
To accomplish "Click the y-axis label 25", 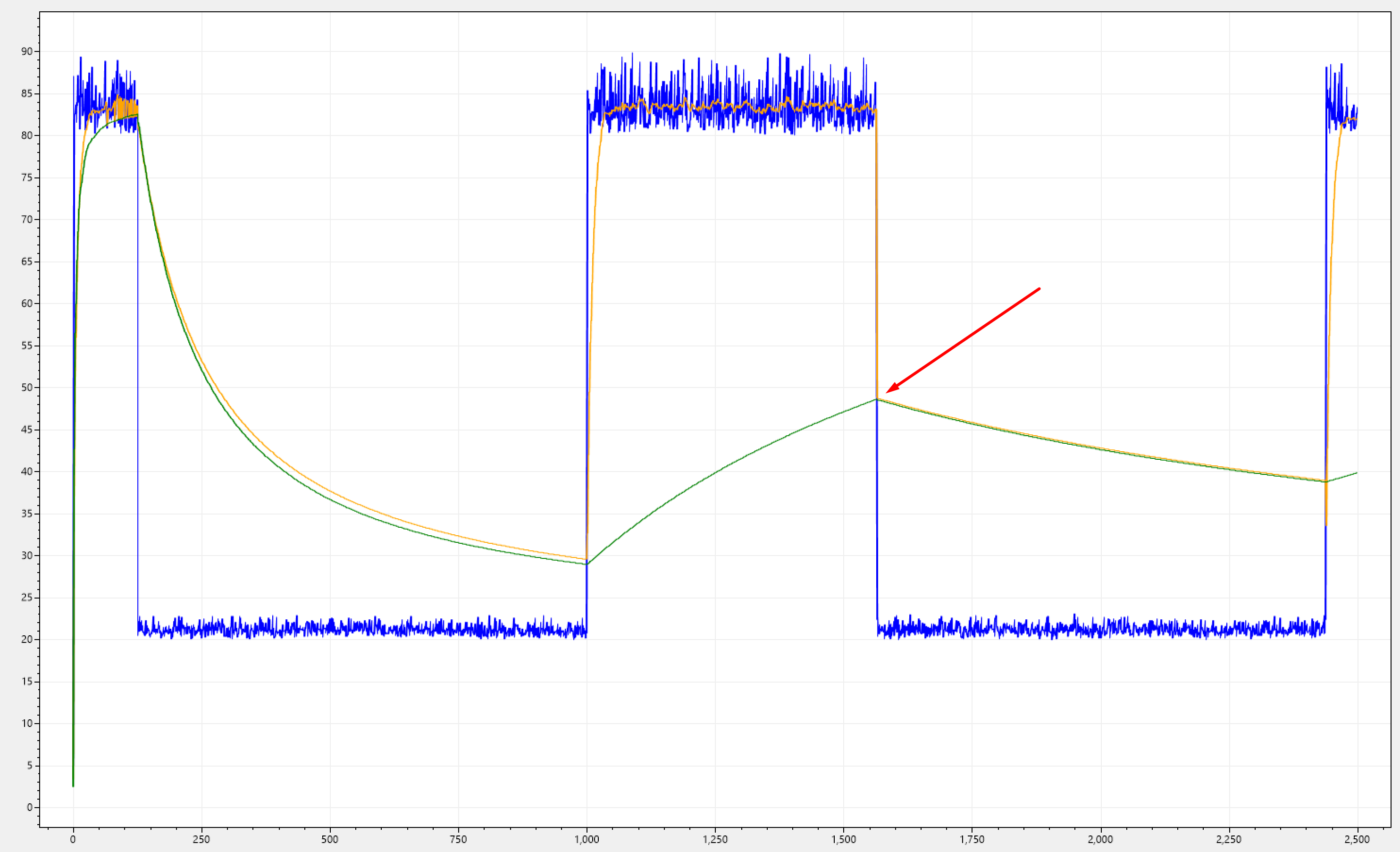I will point(27,598).
